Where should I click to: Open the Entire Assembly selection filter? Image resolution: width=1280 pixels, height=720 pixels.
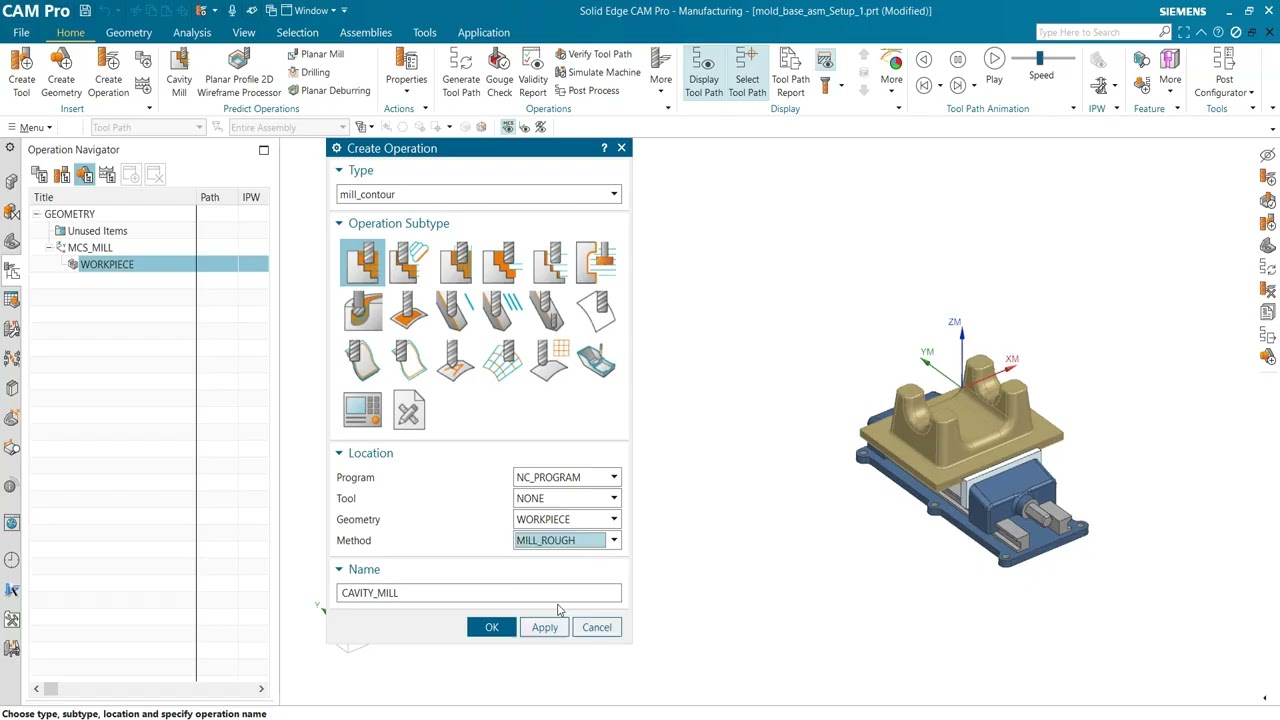288,127
